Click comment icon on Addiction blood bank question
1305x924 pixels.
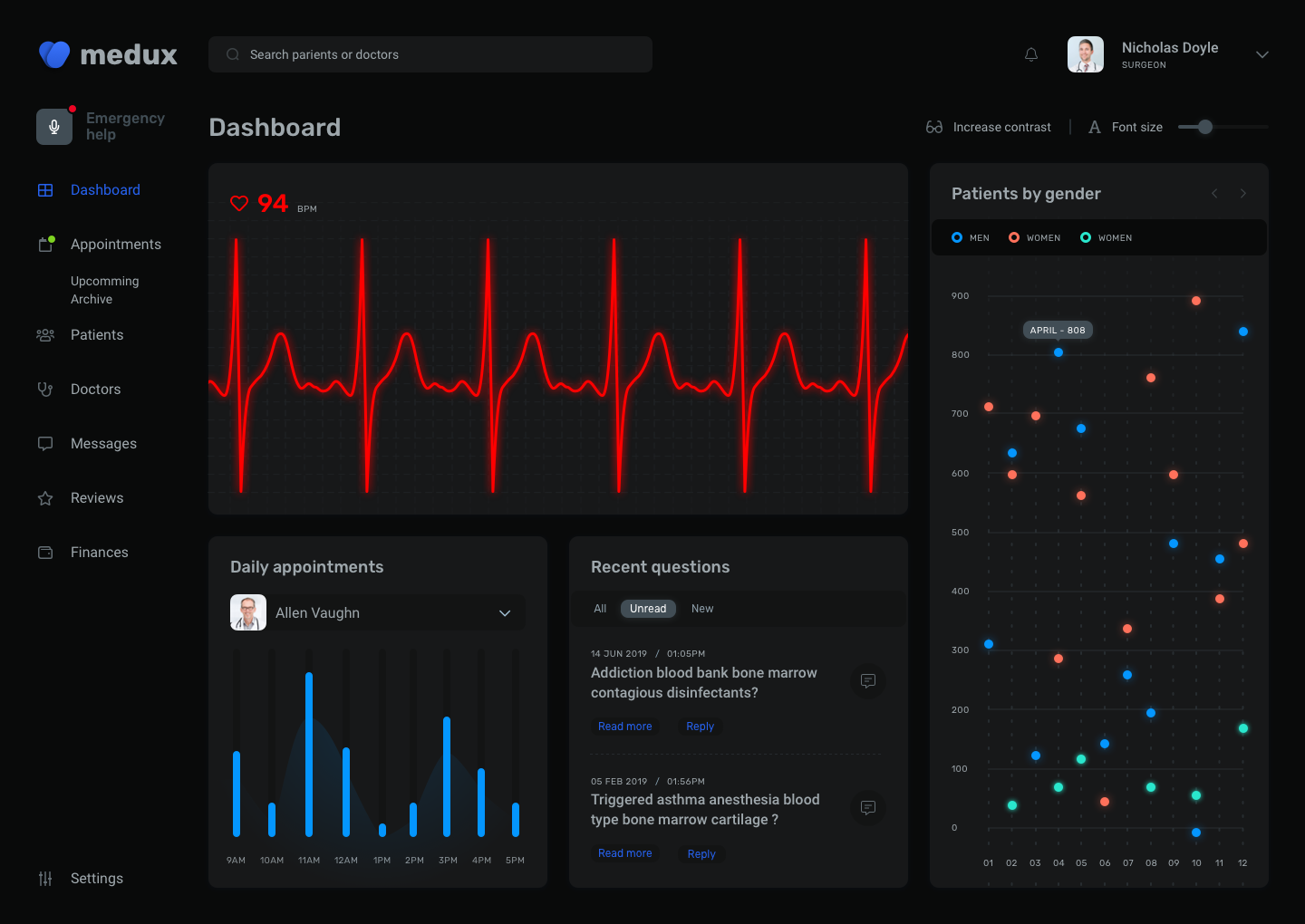click(868, 680)
